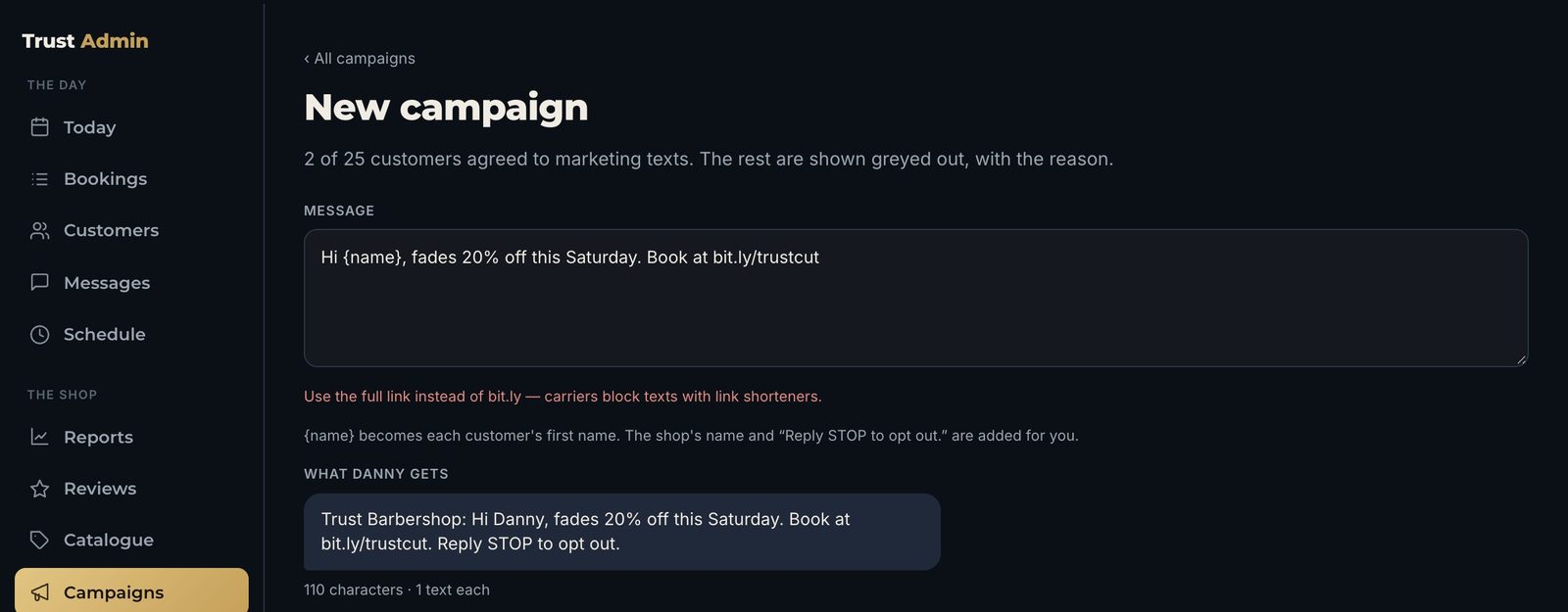This screenshot has width=1568, height=612.
Task: Select the tag icon for Catalogue
Action: click(39, 540)
